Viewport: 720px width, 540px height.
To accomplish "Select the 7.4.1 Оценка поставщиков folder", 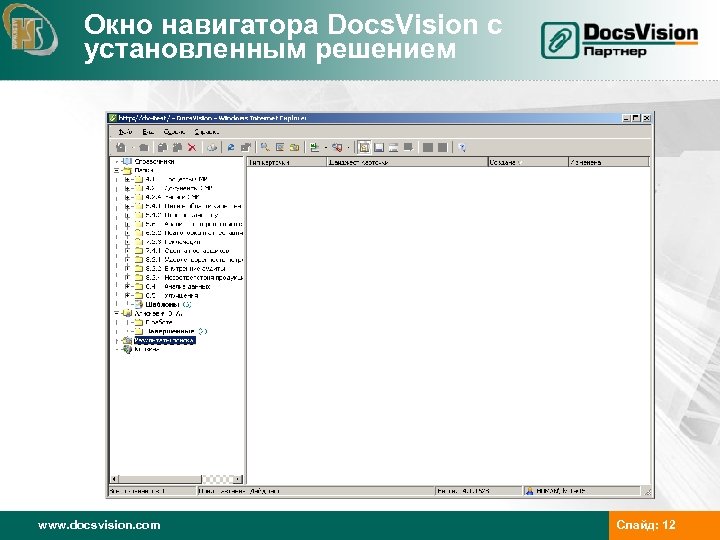I will pos(187,251).
